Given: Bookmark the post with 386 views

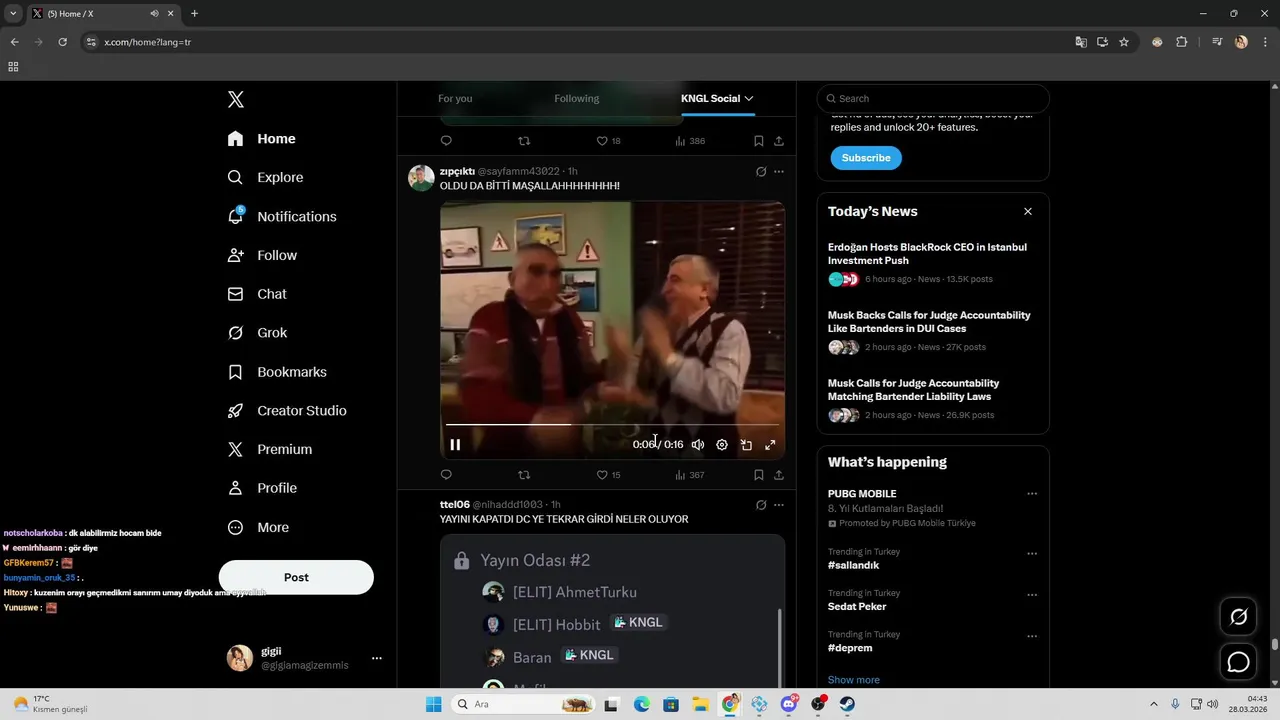Looking at the screenshot, I should pyautogui.click(x=759, y=141).
